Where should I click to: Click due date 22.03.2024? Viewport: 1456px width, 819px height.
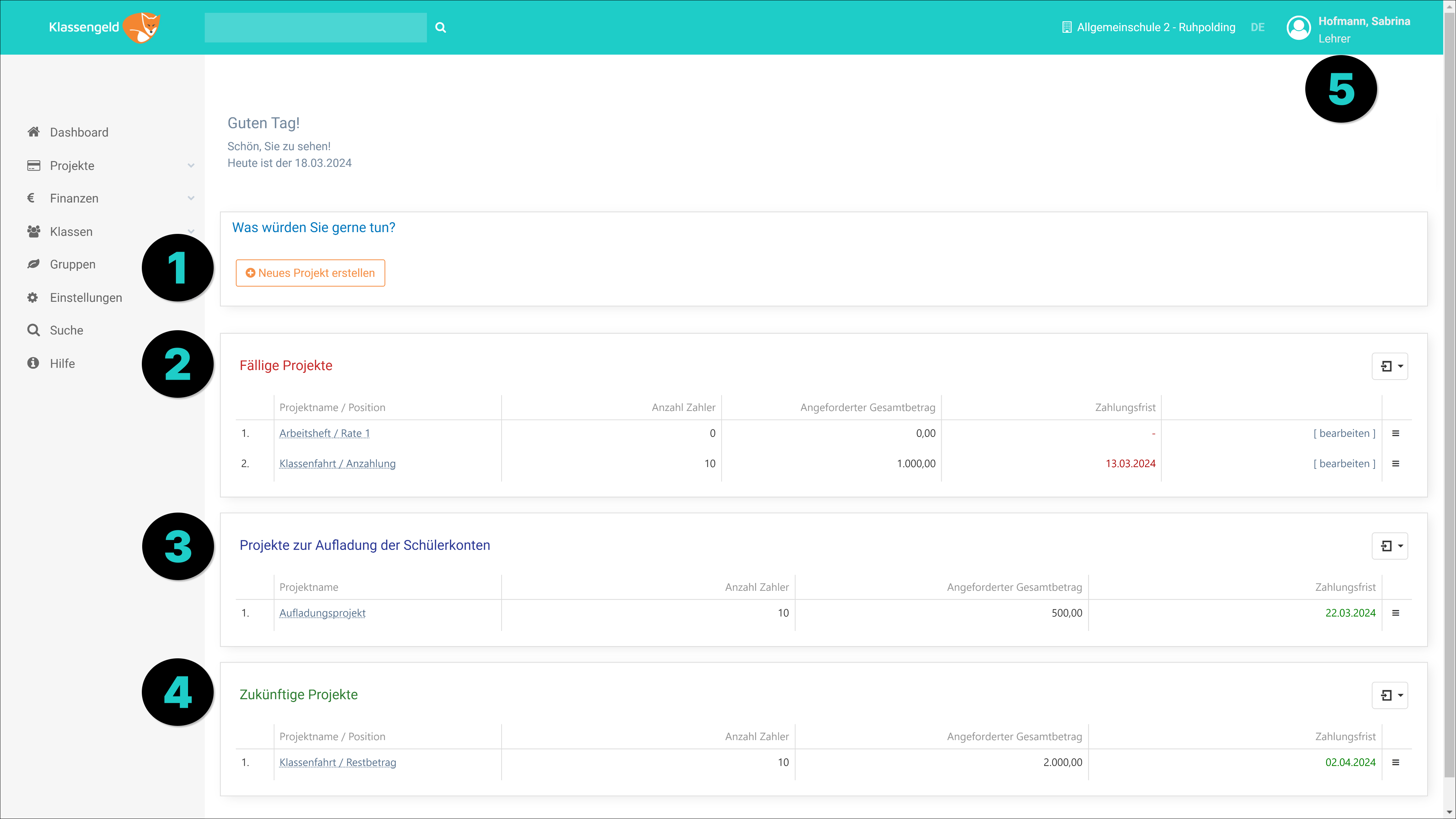coord(1350,613)
